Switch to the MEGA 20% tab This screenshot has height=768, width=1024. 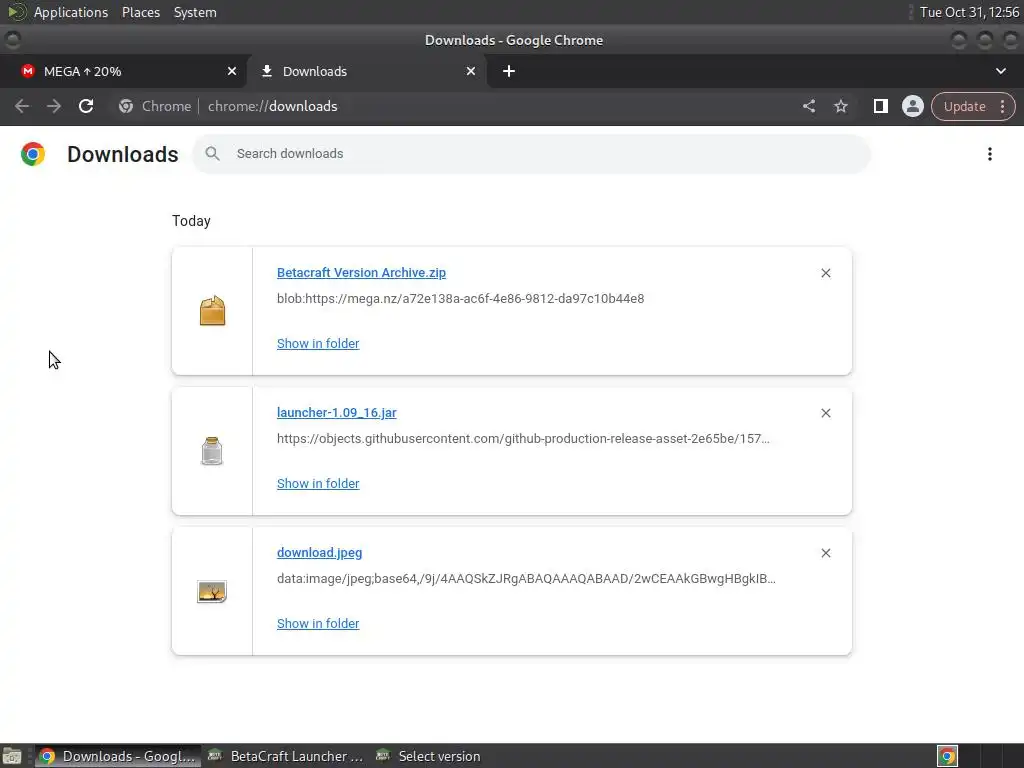123,71
